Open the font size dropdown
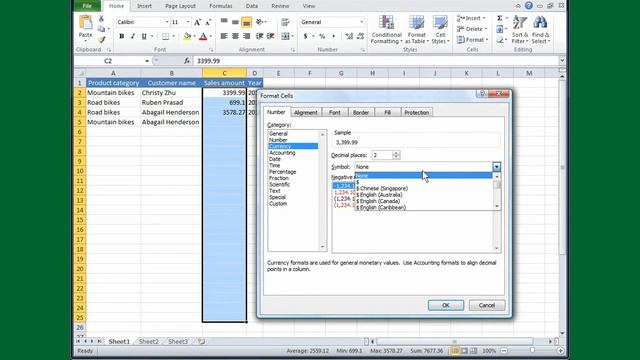This screenshot has height=360, width=640. click(188, 22)
